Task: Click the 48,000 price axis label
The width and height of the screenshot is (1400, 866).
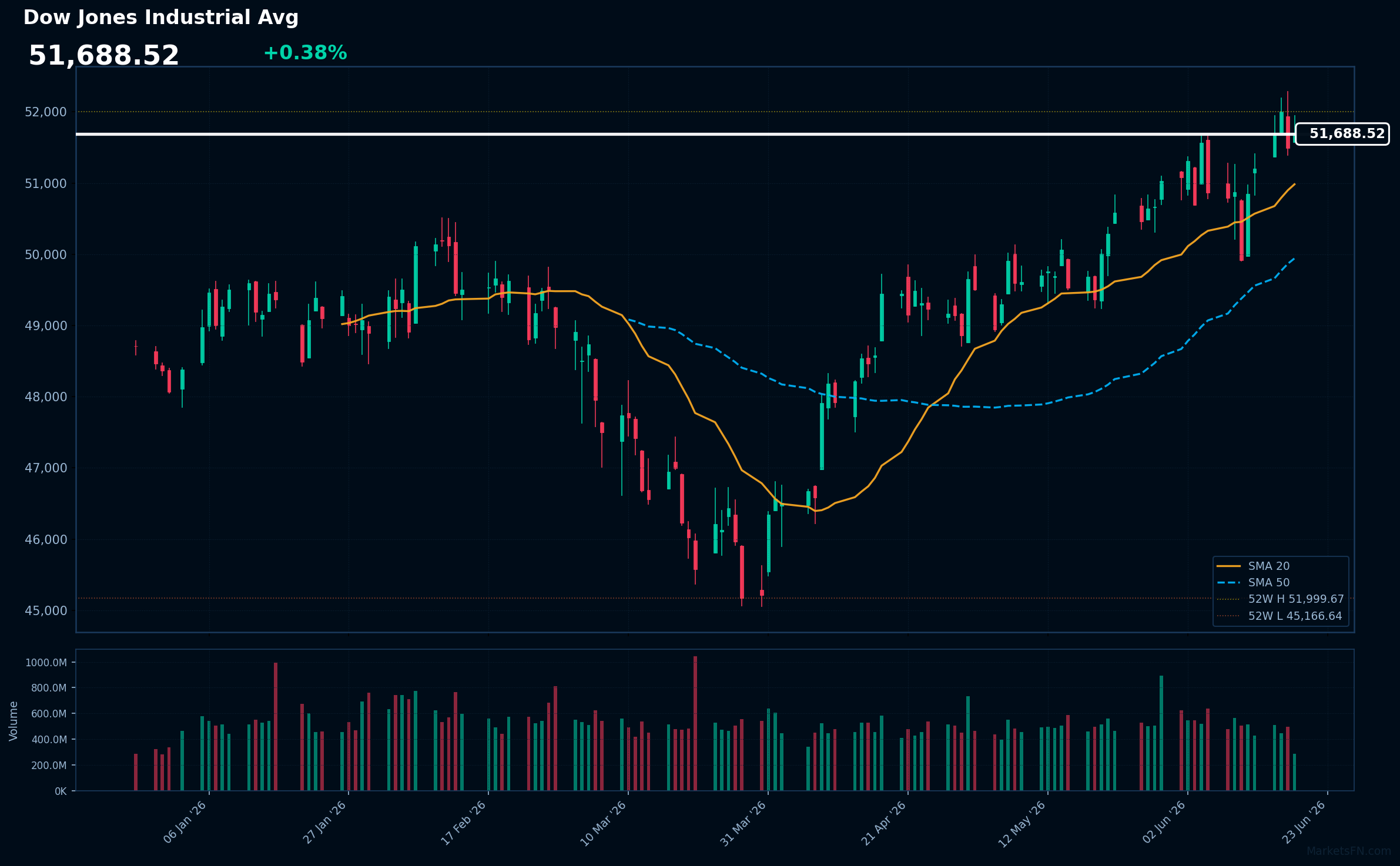Action: [46, 397]
